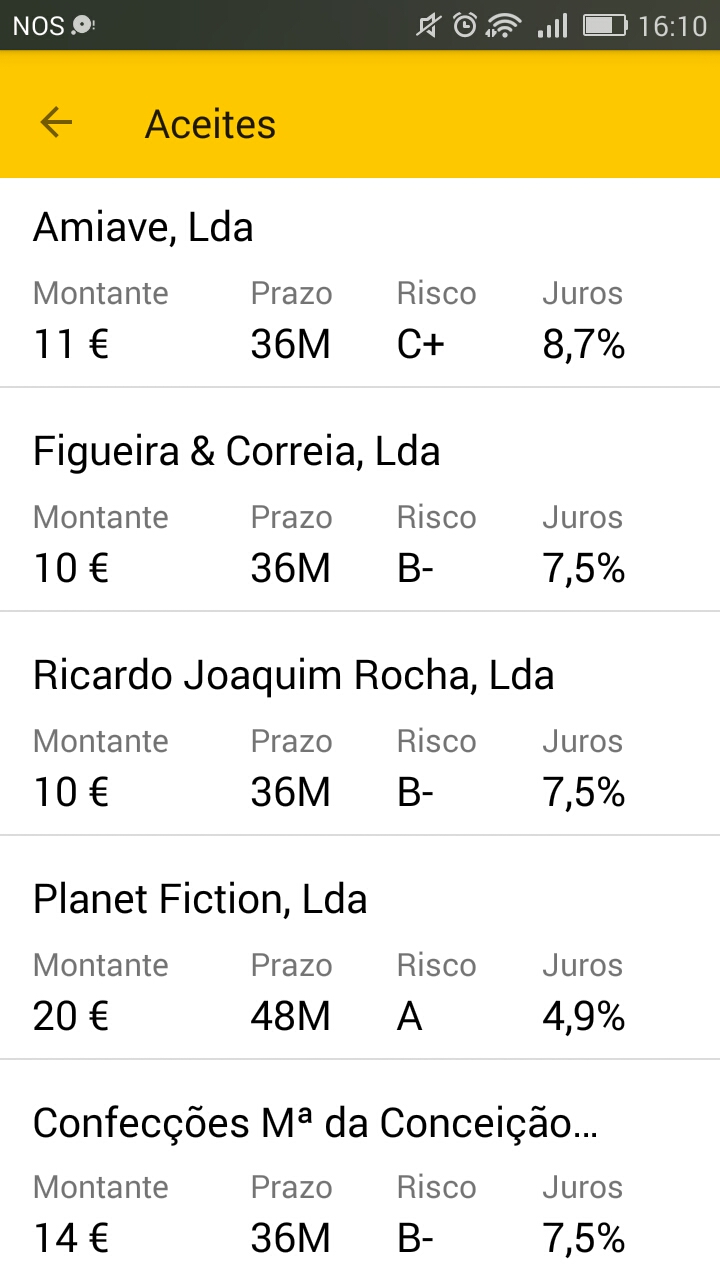Tap the C+ risk rating for Amiave
This screenshot has width=720, height=1280.
pyautogui.click(x=421, y=346)
